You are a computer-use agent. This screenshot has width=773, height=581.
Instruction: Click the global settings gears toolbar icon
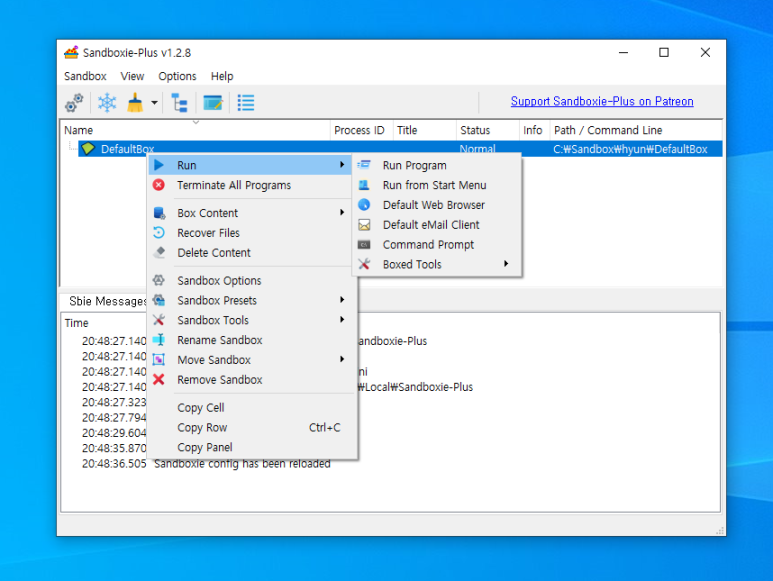tap(74, 103)
